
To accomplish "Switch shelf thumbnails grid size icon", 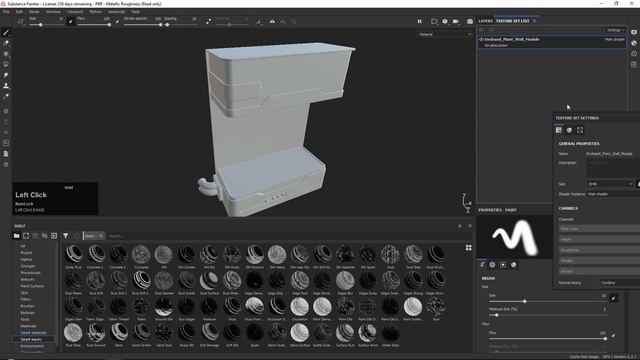I will pos(469,248).
